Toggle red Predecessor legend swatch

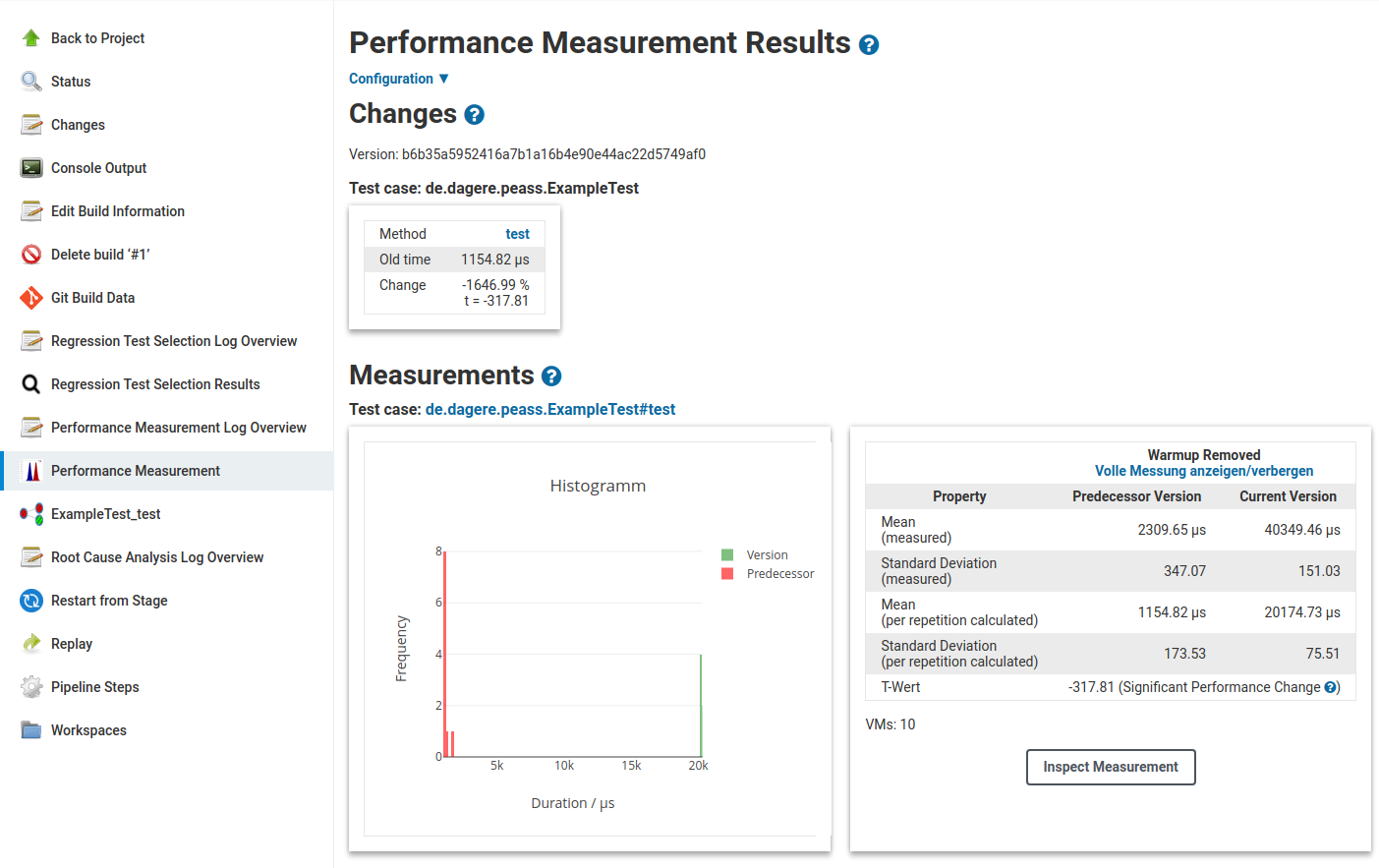727,574
